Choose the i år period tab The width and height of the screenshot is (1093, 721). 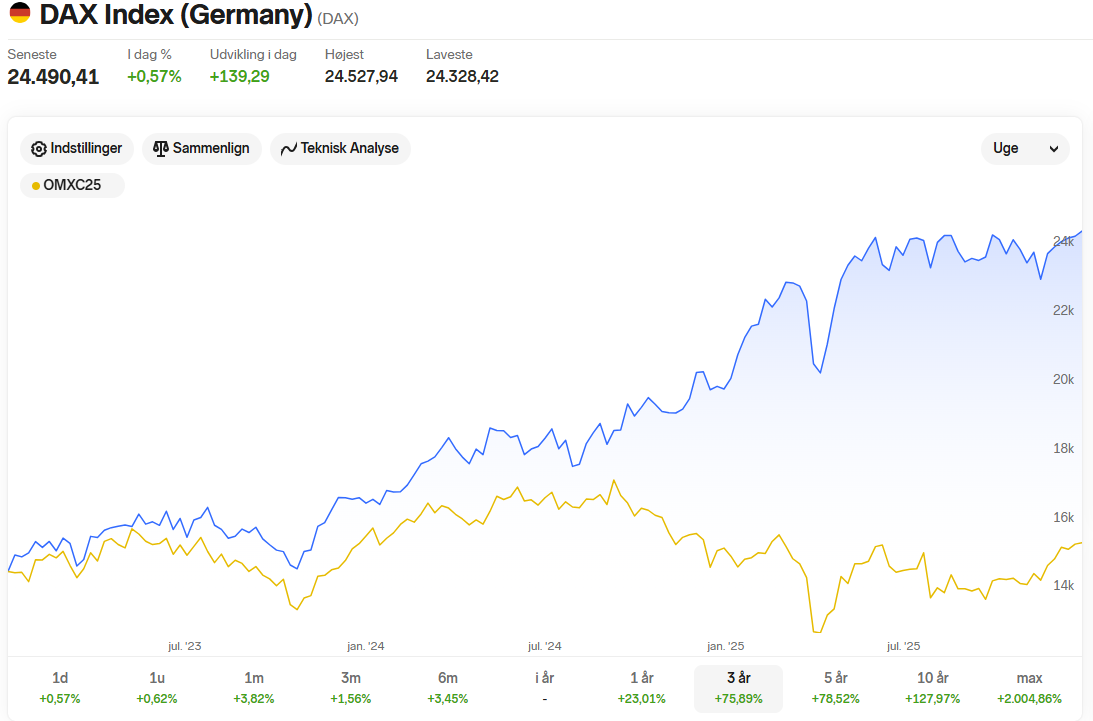(x=544, y=688)
